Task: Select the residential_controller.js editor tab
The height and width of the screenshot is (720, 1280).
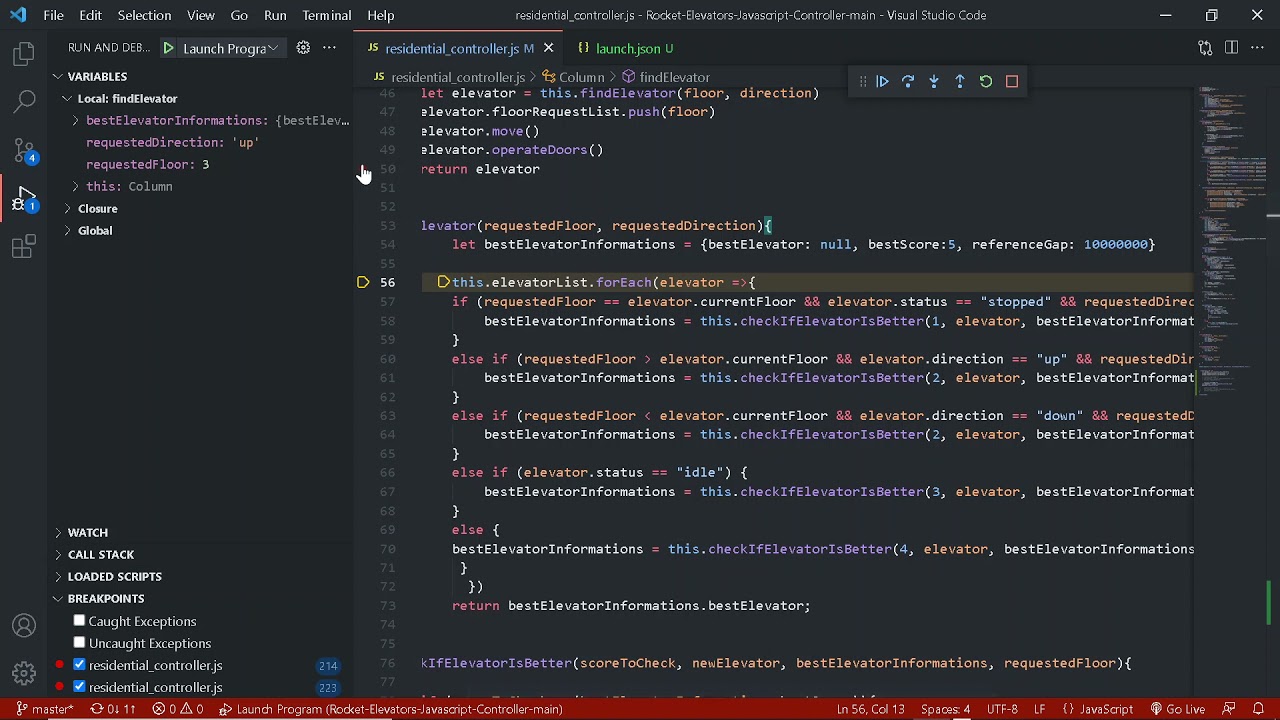Action: [458, 48]
